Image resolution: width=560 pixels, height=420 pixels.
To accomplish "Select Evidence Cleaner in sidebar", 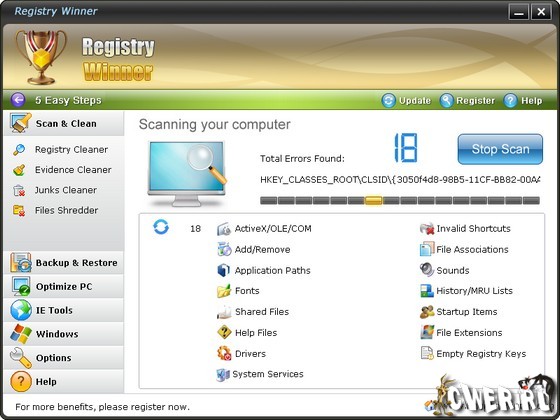I will tap(73, 170).
